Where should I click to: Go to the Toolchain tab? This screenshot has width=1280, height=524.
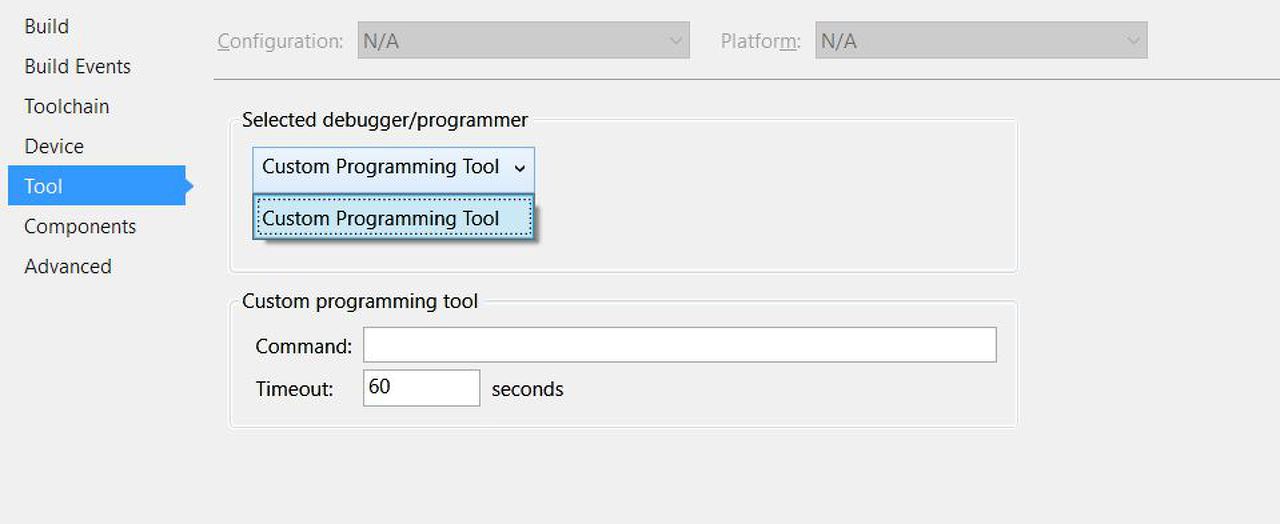click(67, 107)
